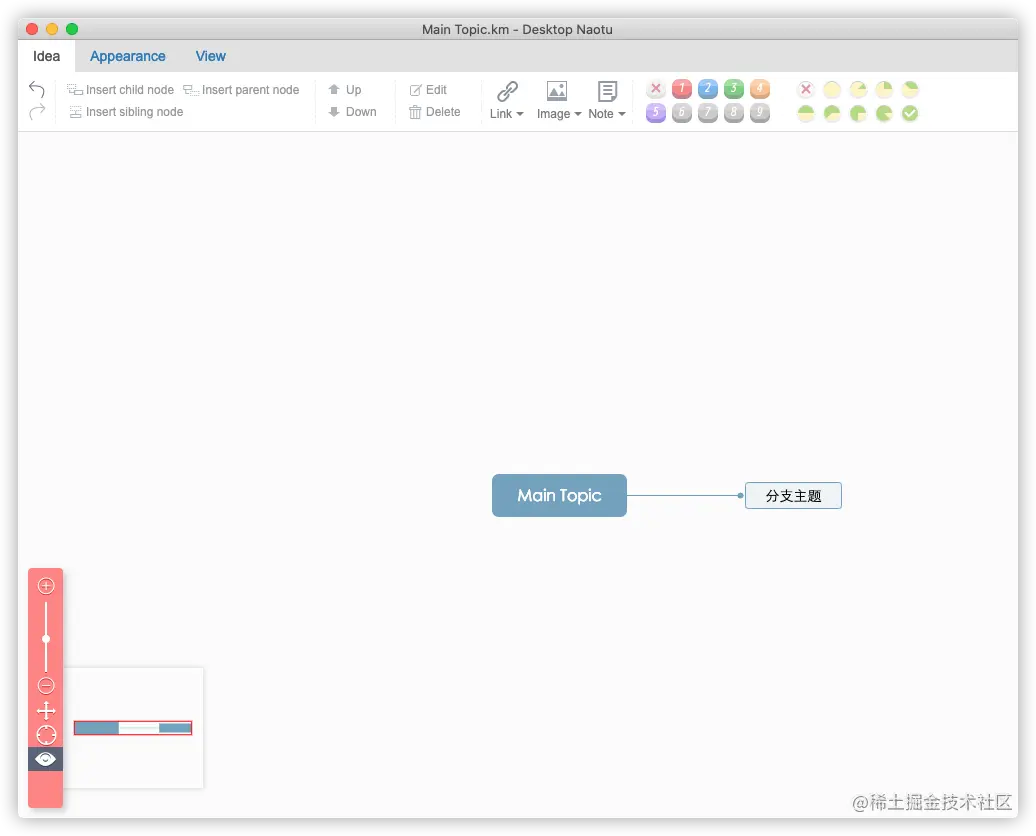1036x836 pixels.
Task: Set priority 9 gray icon
Action: (760, 112)
